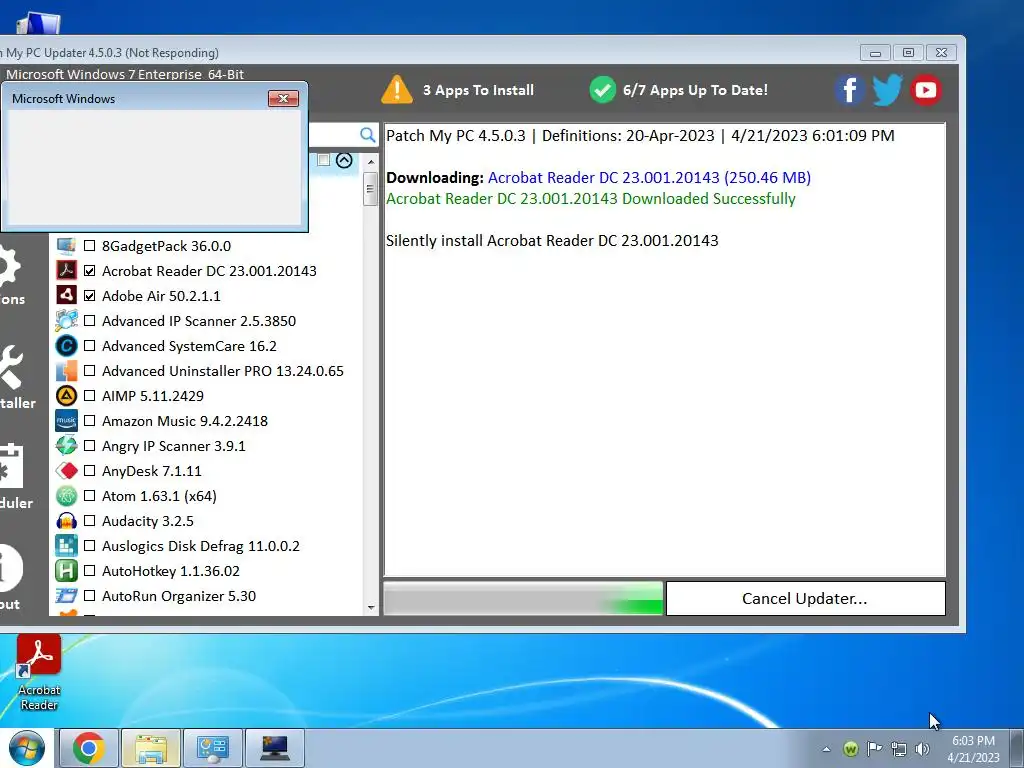Click the app list scrollbar thumb
Image resolution: width=1024 pixels, height=768 pixels.
tap(370, 189)
